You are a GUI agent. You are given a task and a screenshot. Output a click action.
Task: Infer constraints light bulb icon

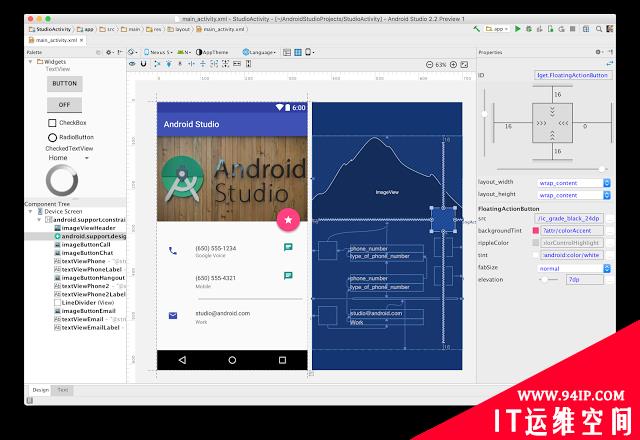pos(169,64)
